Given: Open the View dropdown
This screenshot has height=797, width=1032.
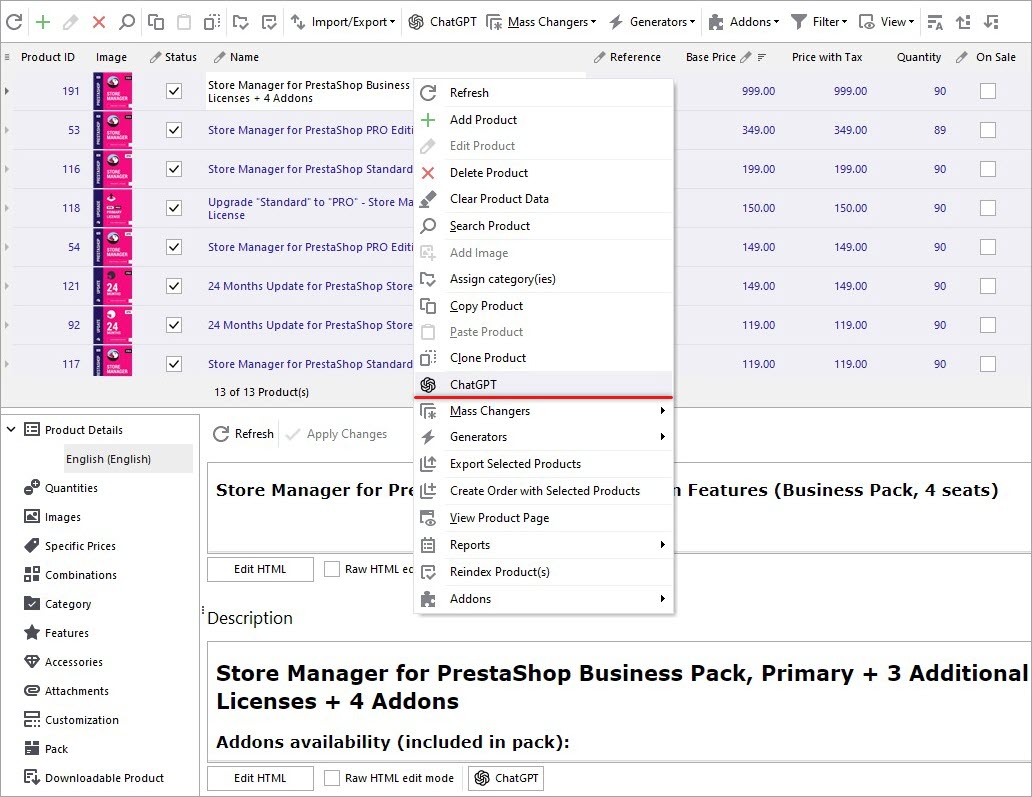Looking at the screenshot, I should [x=887, y=22].
